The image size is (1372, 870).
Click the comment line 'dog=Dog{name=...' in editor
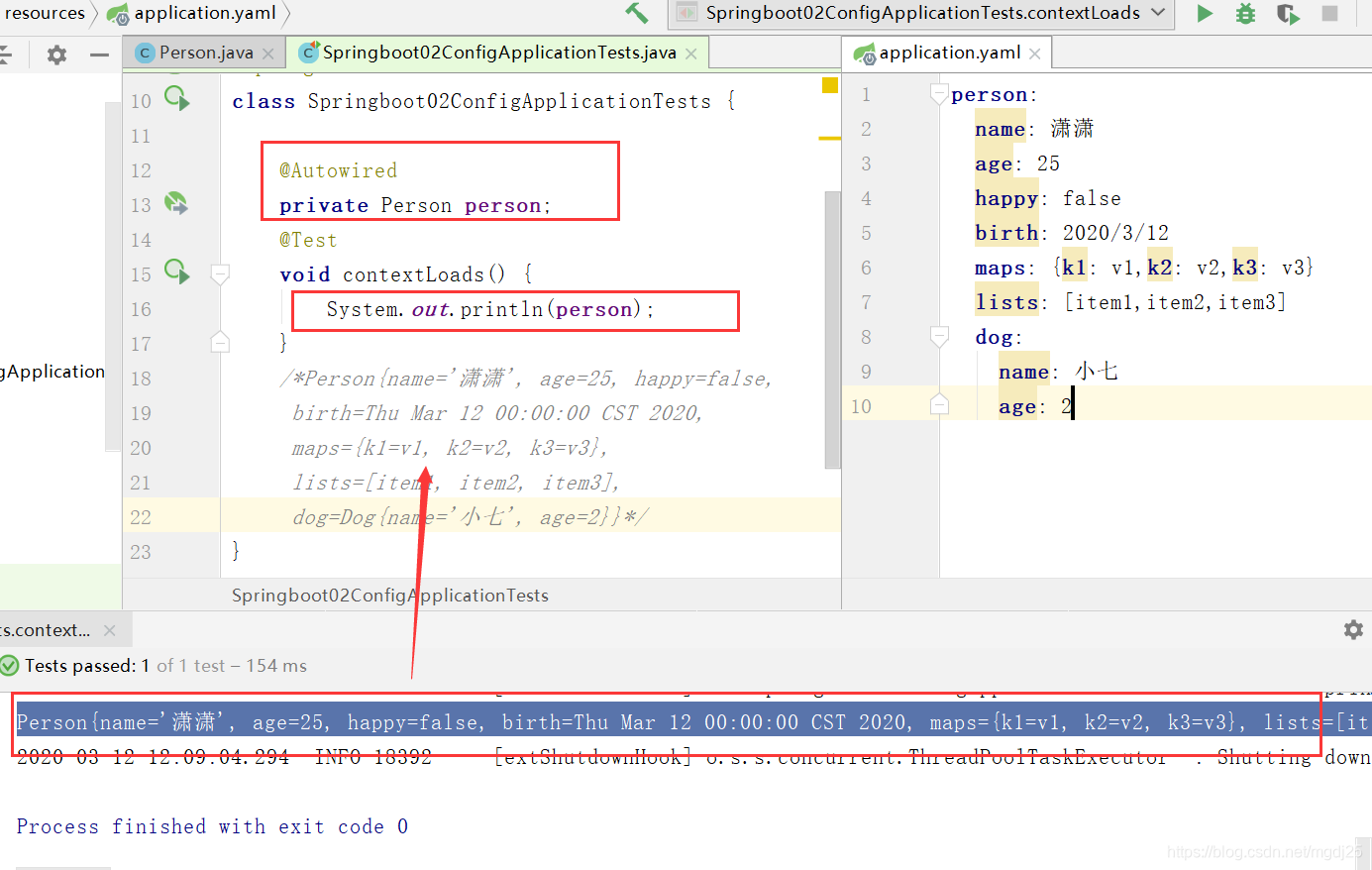(x=471, y=517)
